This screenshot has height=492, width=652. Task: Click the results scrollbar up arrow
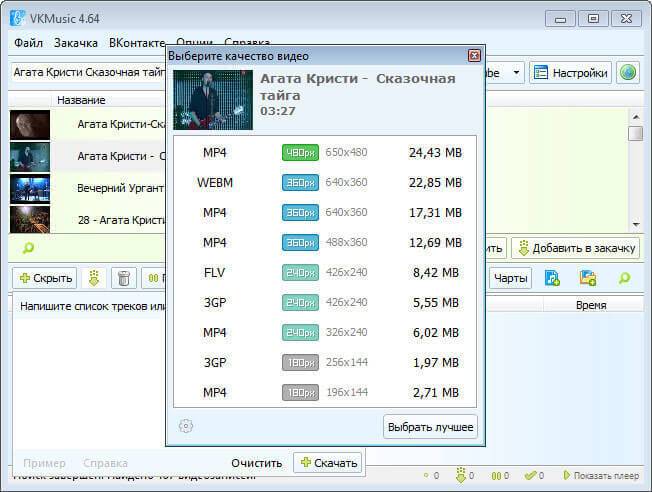pyautogui.click(x=635, y=117)
